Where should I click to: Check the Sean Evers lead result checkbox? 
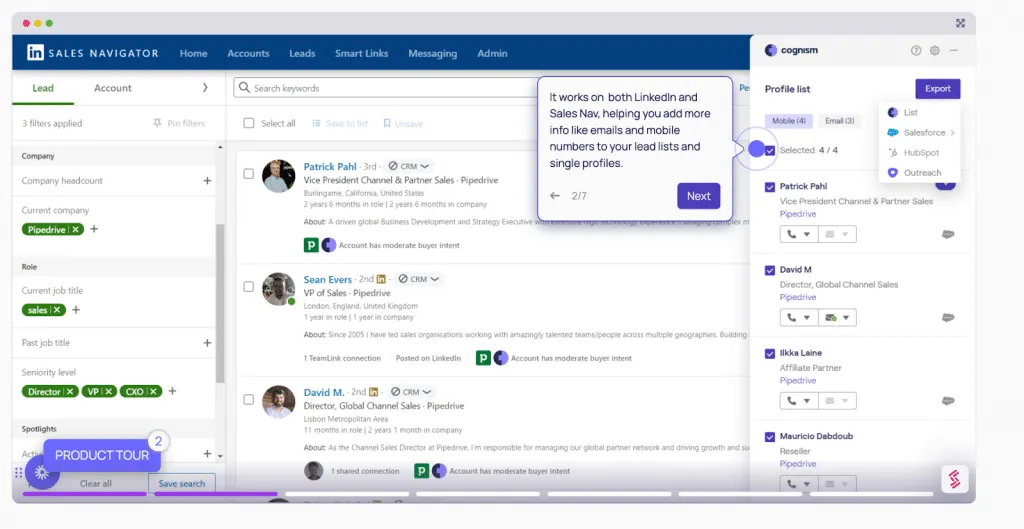tap(249, 286)
